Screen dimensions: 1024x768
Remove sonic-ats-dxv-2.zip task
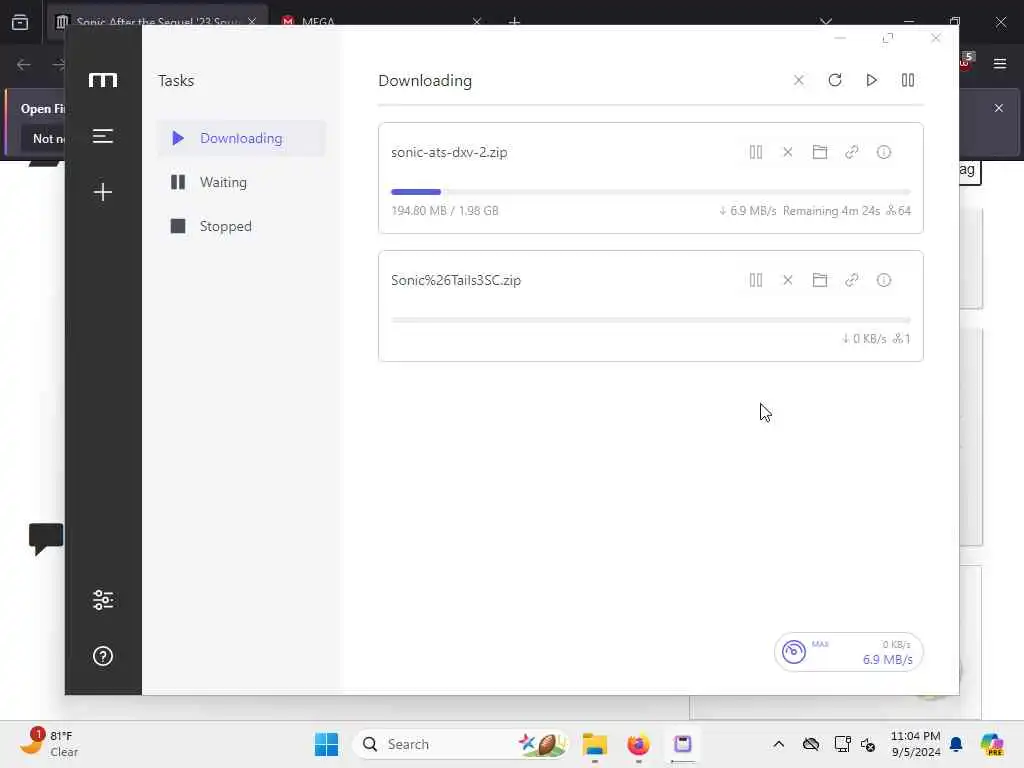pyautogui.click(x=788, y=152)
